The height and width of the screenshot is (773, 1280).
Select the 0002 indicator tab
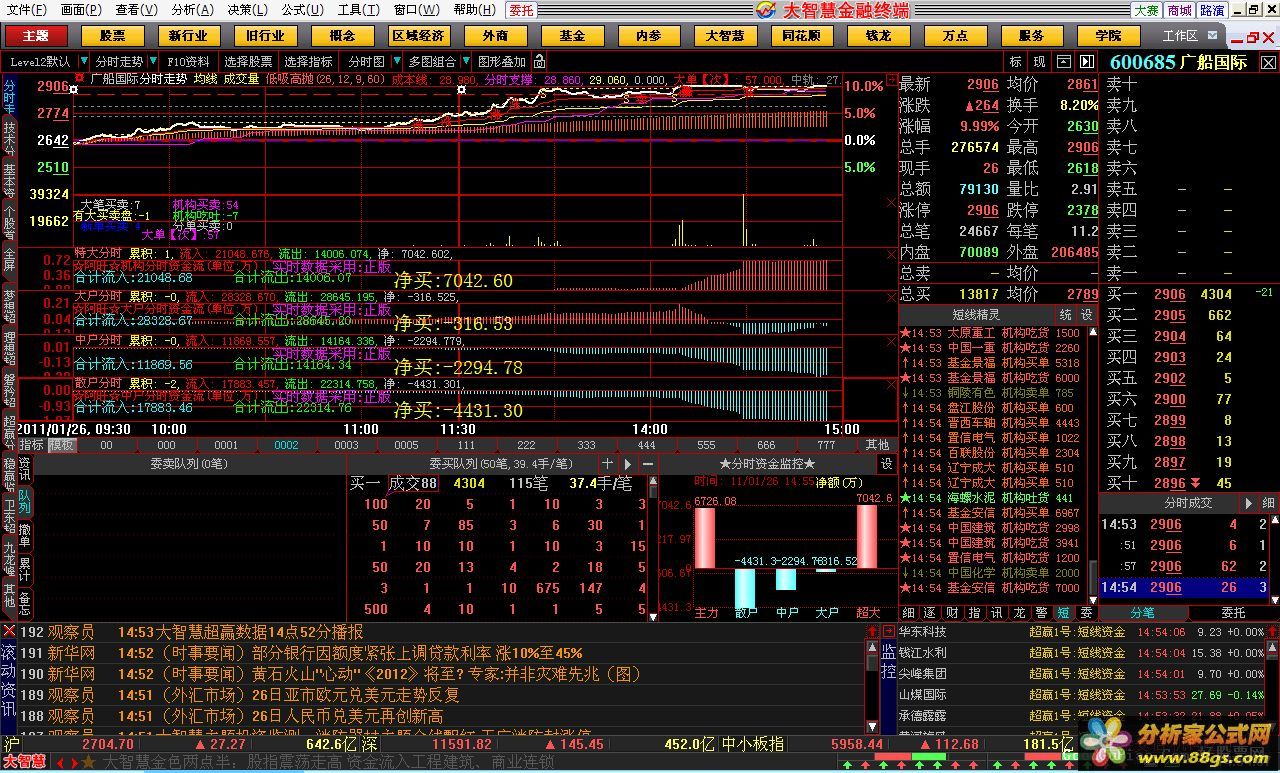click(x=286, y=445)
